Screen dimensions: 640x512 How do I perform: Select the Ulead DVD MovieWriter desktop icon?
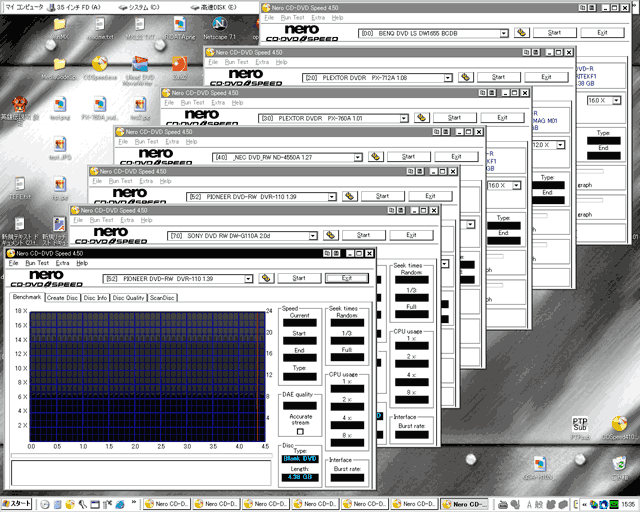point(139,71)
